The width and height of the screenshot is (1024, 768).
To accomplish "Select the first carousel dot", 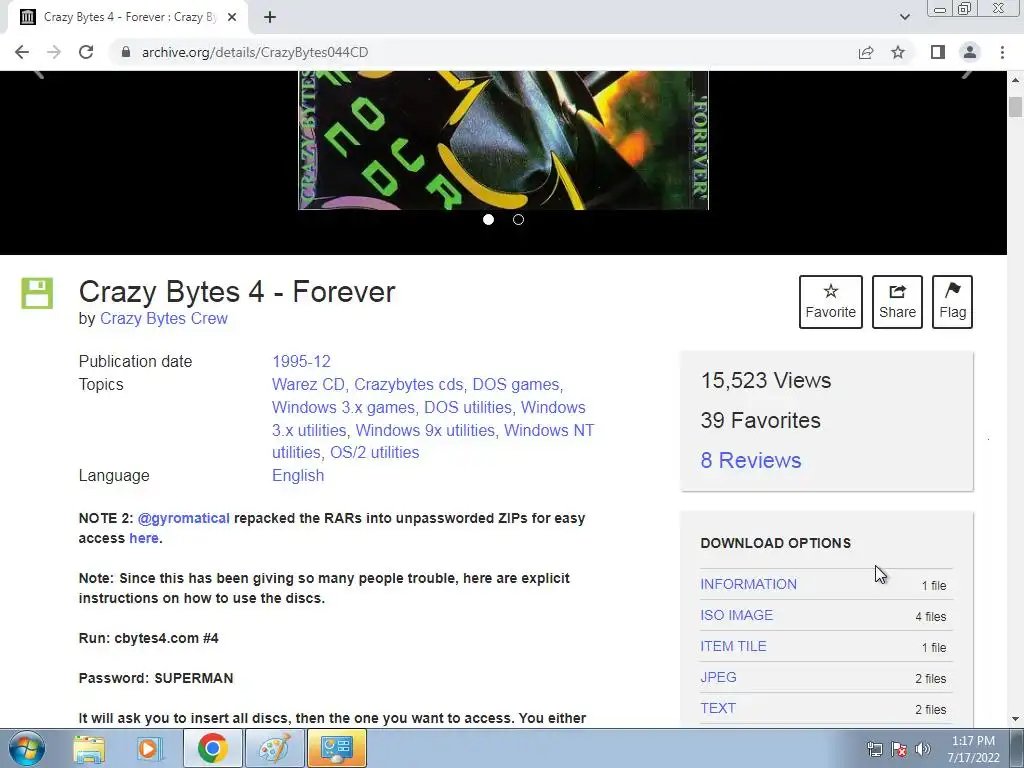I will (x=488, y=219).
